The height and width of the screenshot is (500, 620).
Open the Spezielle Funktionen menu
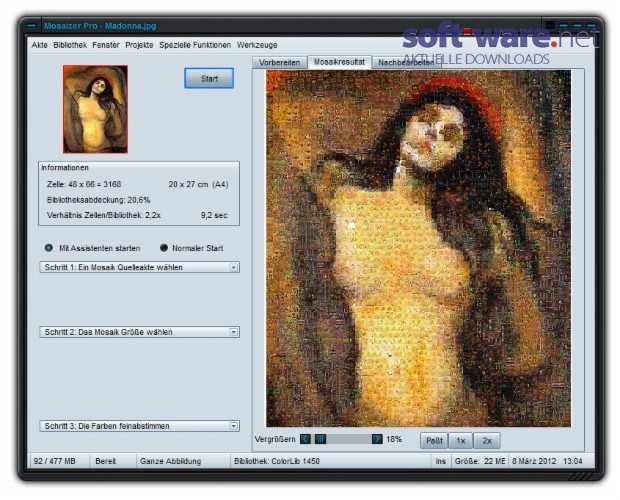(195, 45)
